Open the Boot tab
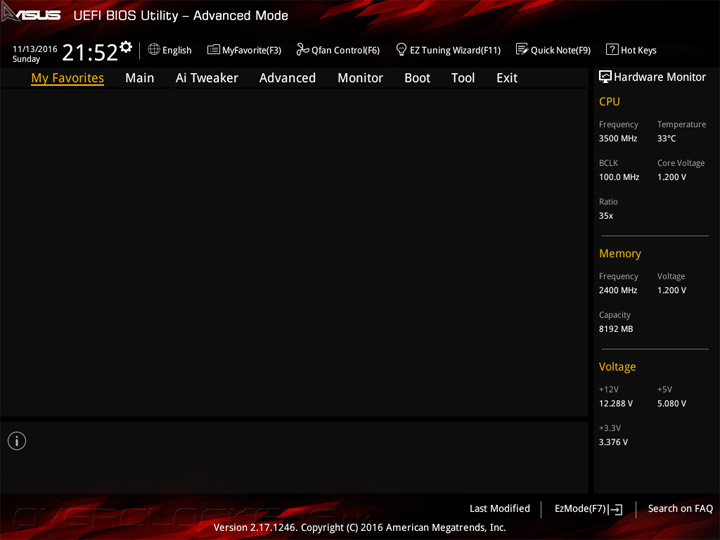 417,78
